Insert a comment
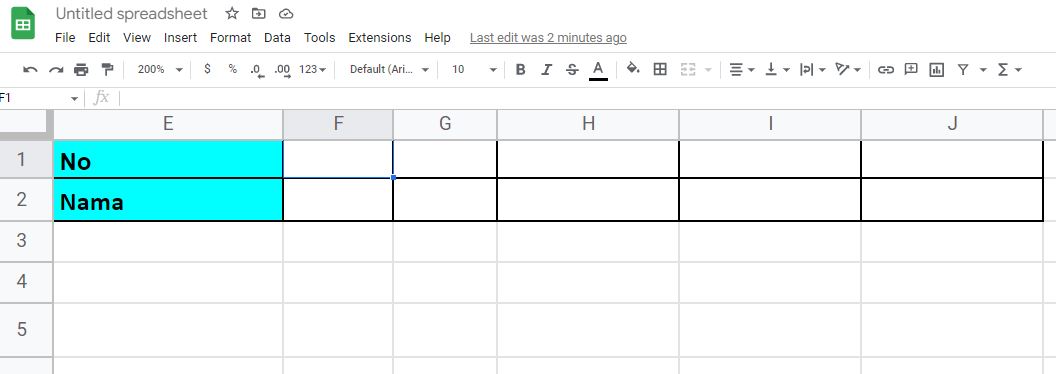The image size is (1056, 374). pyautogui.click(x=911, y=69)
